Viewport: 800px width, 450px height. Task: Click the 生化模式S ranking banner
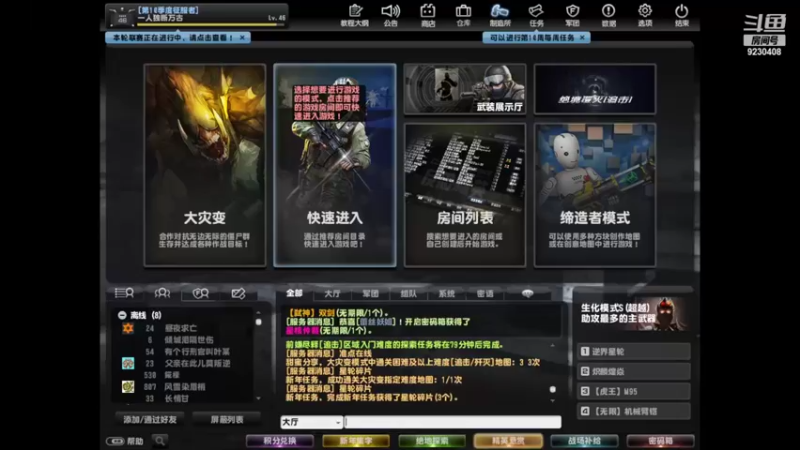634,313
